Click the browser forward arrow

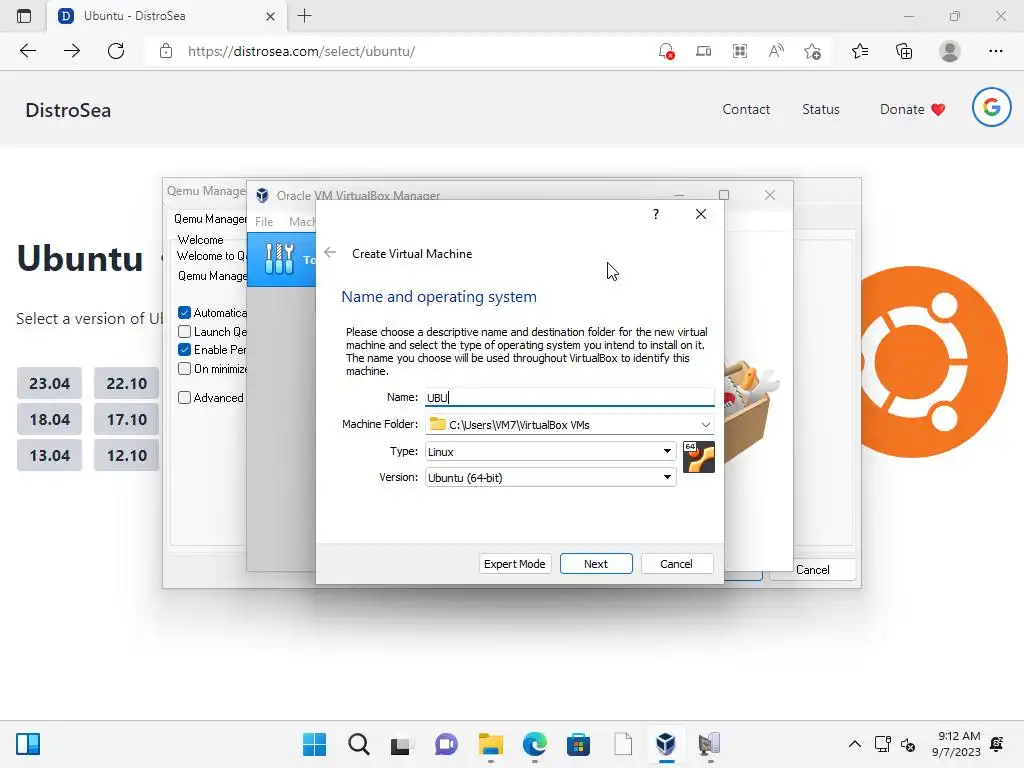click(72, 51)
